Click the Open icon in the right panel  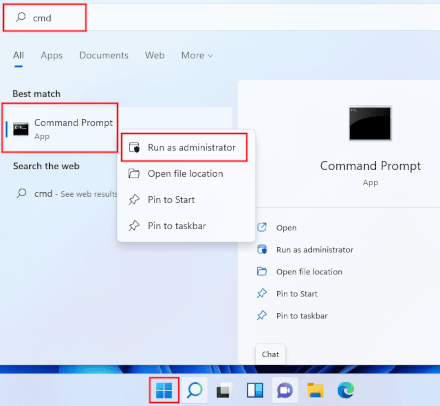pyautogui.click(x=262, y=227)
